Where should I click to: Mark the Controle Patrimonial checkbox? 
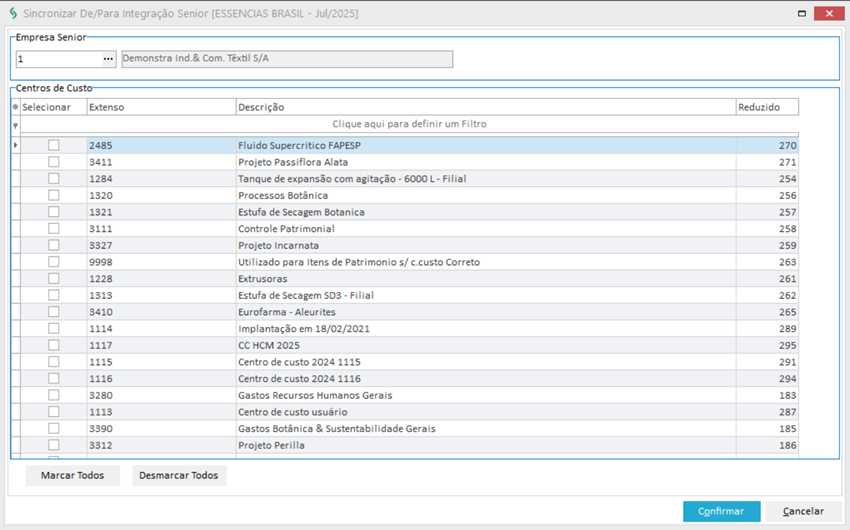pyautogui.click(x=54, y=229)
